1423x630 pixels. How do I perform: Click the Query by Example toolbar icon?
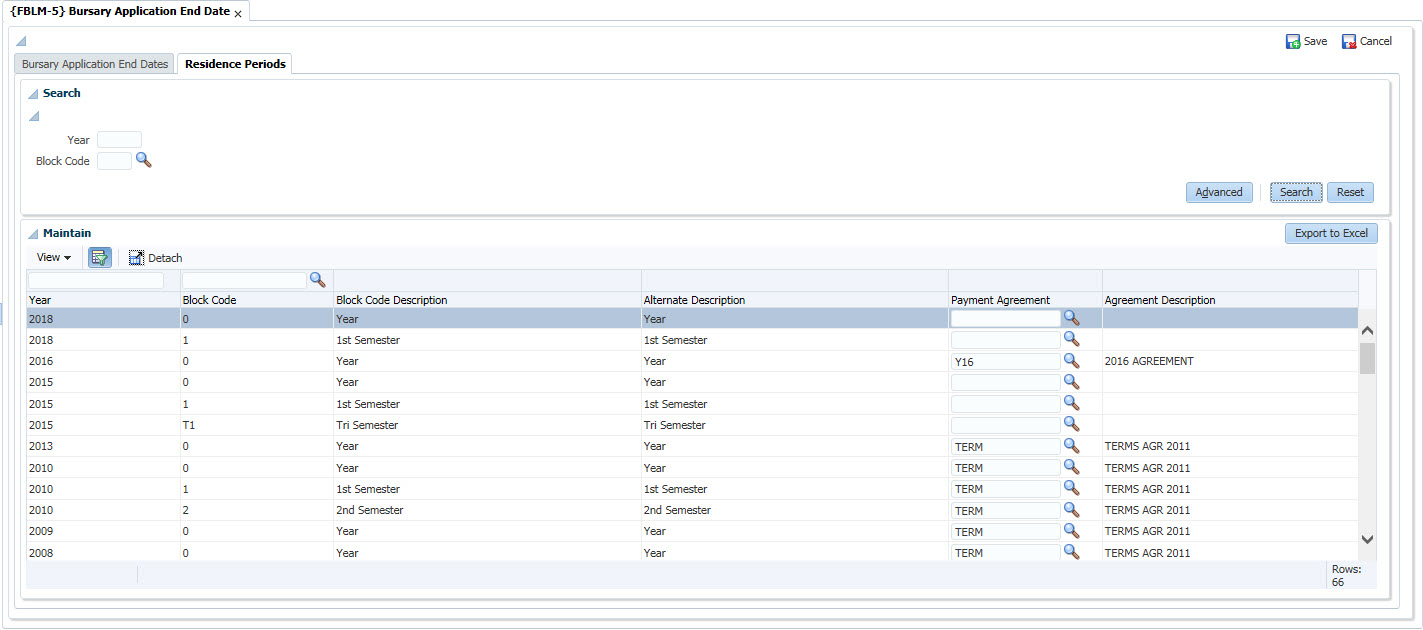[x=99, y=258]
